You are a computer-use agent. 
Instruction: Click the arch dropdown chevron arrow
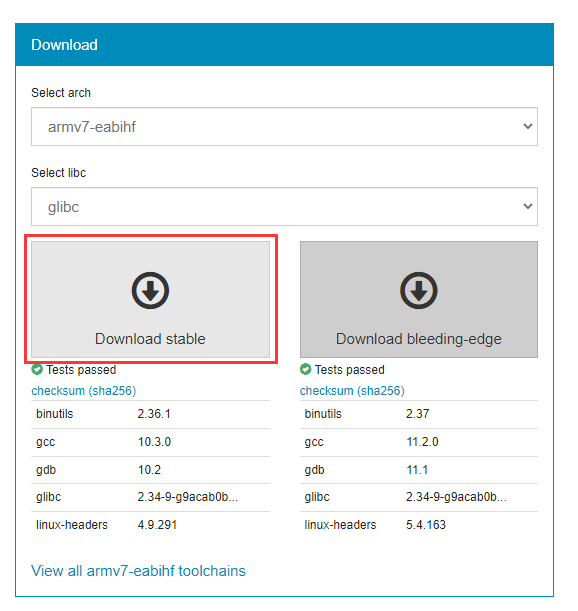pyautogui.click(x=528, y=126)
